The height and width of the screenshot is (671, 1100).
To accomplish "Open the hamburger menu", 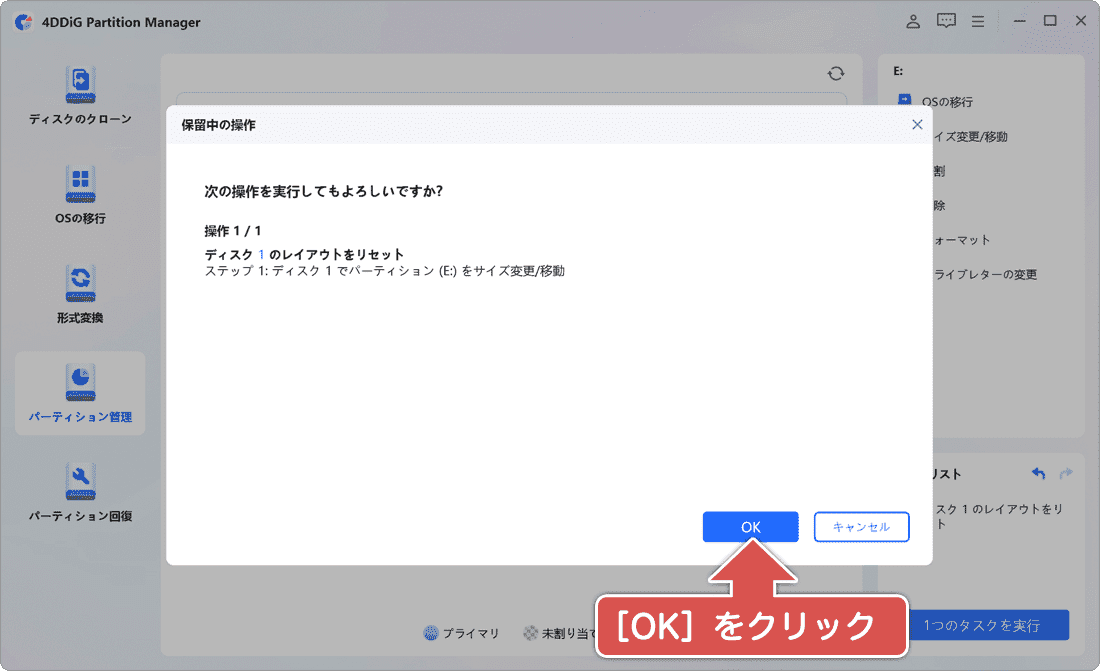I will 977,20.
